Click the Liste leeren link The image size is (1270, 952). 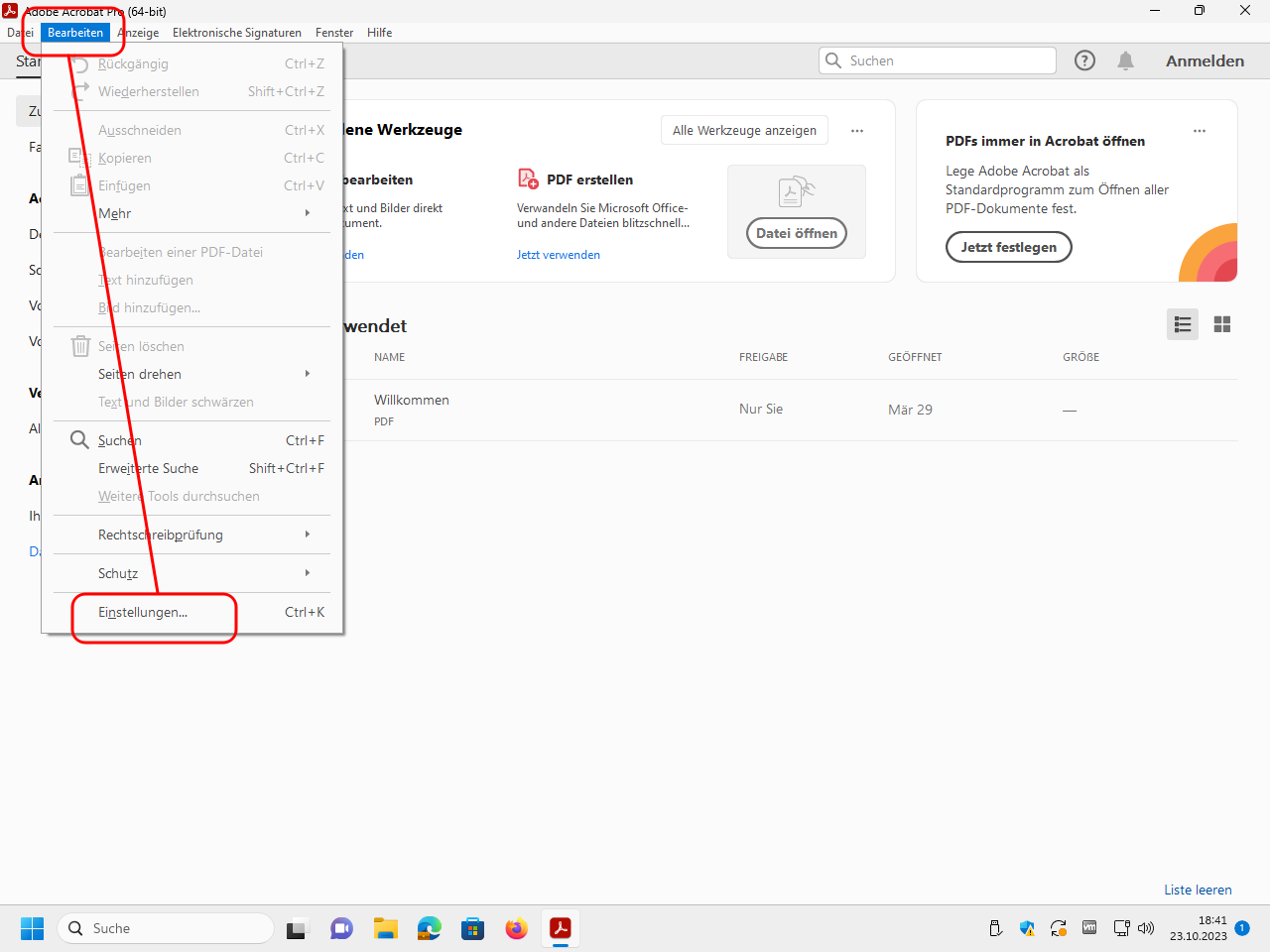coord(1198,890)
